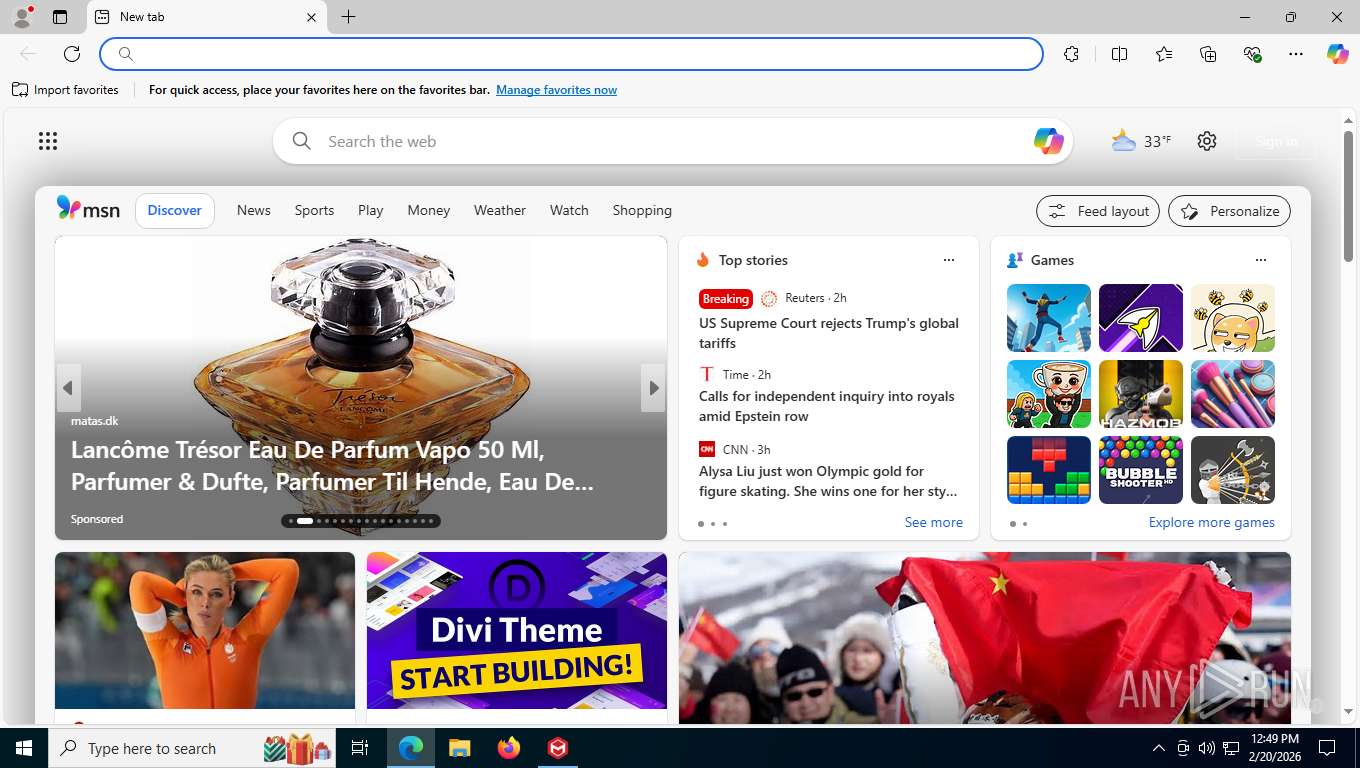
Task: Click Explore more games link
Action: coord(1212,522)
